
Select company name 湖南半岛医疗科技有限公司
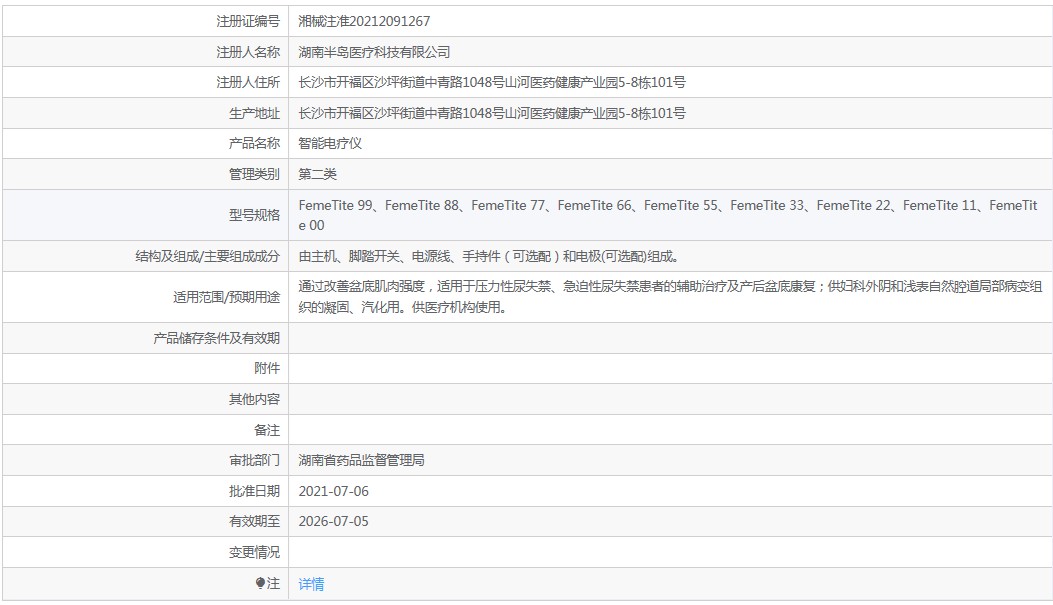click(x=374, y=52)
